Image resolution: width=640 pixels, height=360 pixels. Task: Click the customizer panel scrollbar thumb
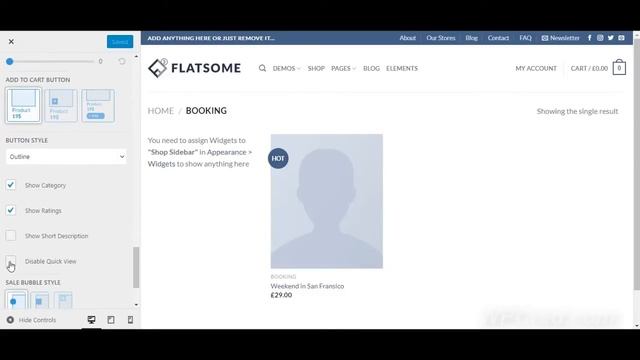point(136,267)
